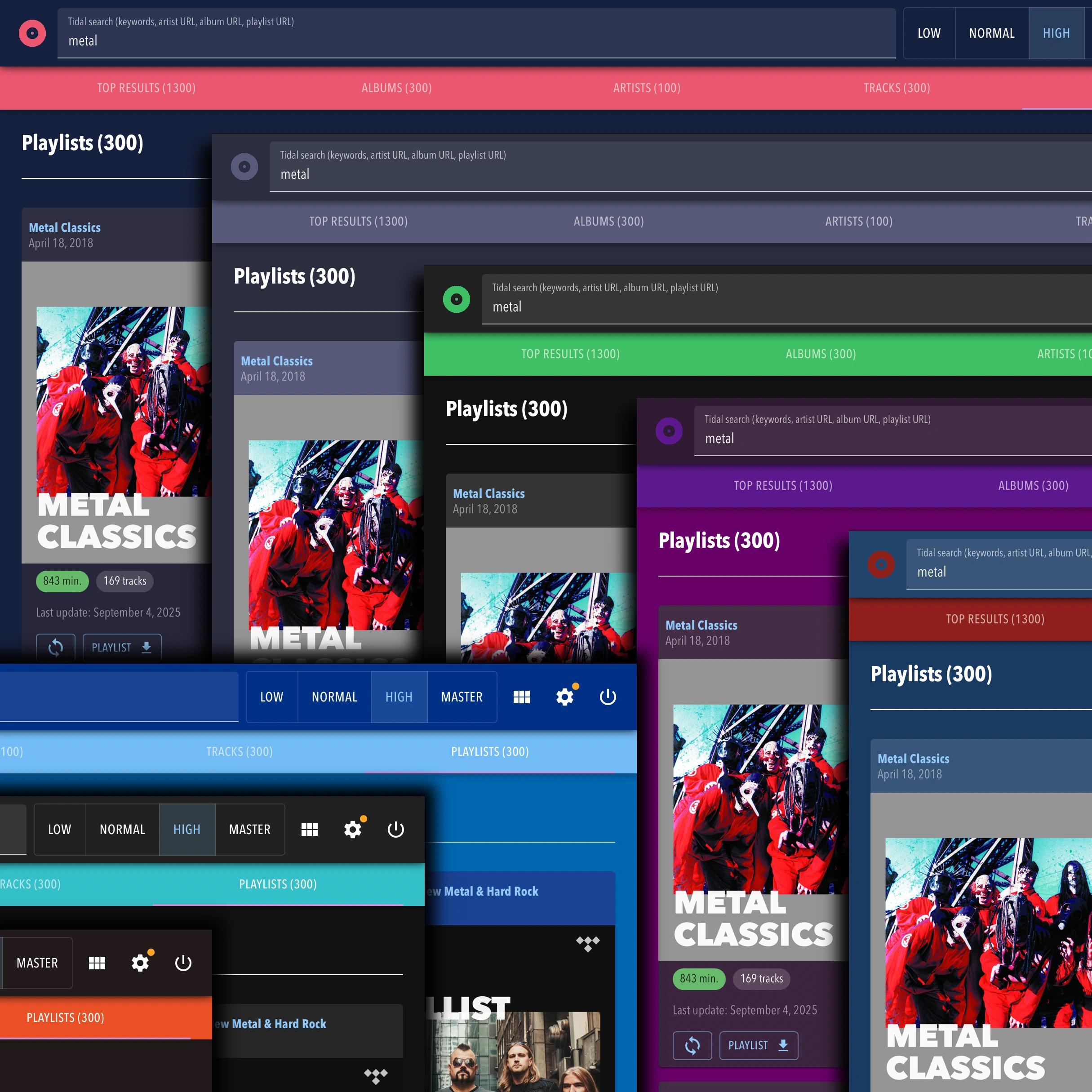
Task: Click grid icon beside MASTER in orange-tabbed window
Action: tap(97, 963)
